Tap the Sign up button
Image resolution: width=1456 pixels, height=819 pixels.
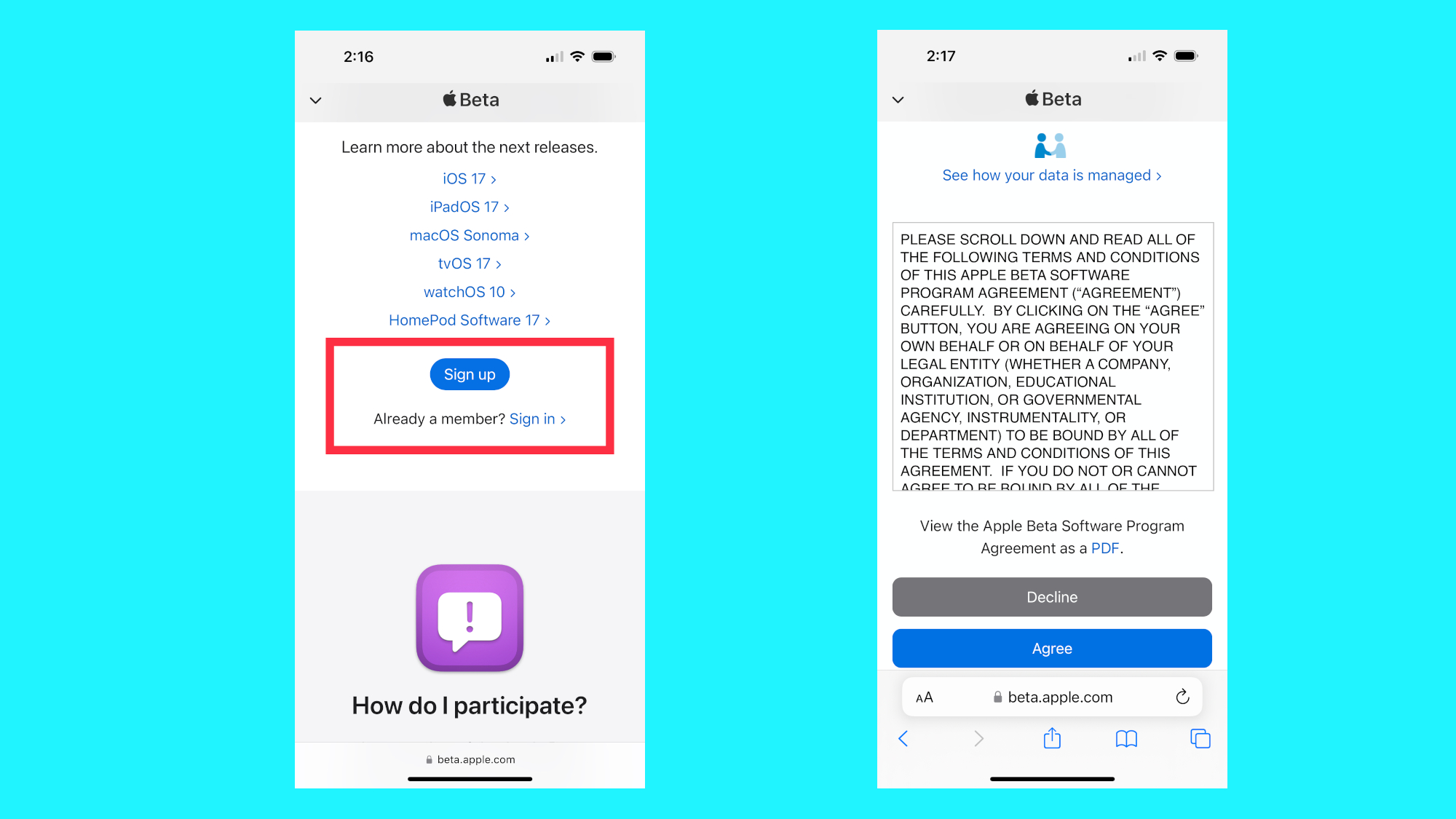pos(468,374)
